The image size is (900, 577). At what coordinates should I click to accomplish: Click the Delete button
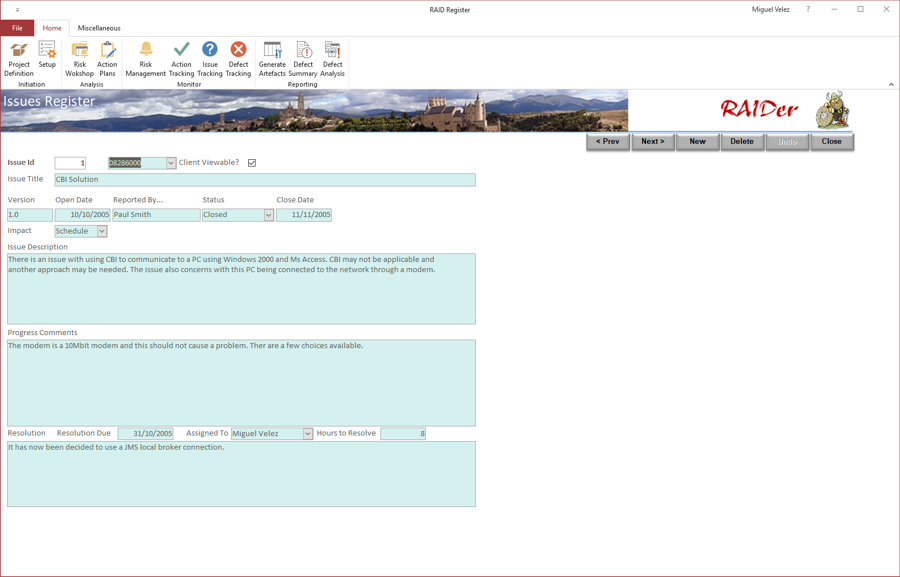click(742, 141)
